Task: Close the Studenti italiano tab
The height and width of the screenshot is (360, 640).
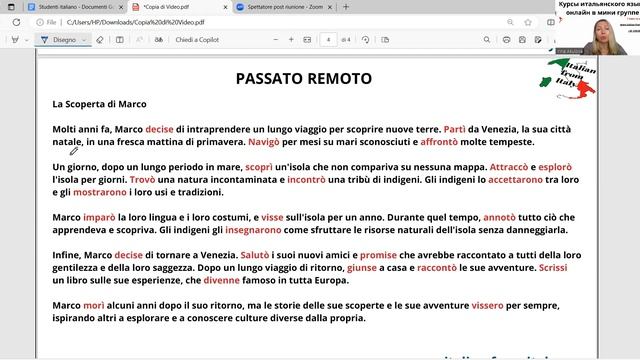Action: (x=121, y=7)
